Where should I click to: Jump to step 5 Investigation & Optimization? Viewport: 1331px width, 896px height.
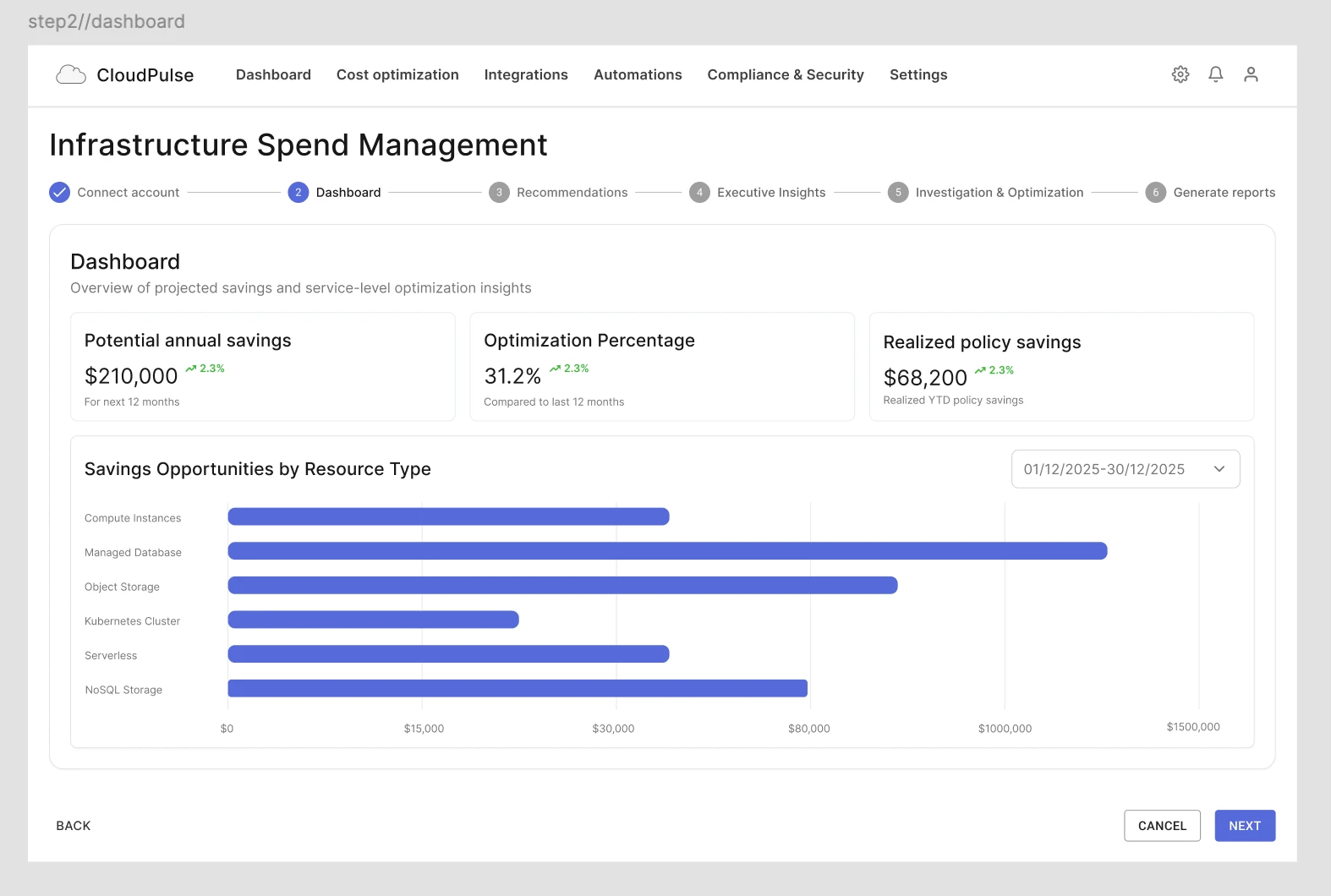(x=985, y=193)
